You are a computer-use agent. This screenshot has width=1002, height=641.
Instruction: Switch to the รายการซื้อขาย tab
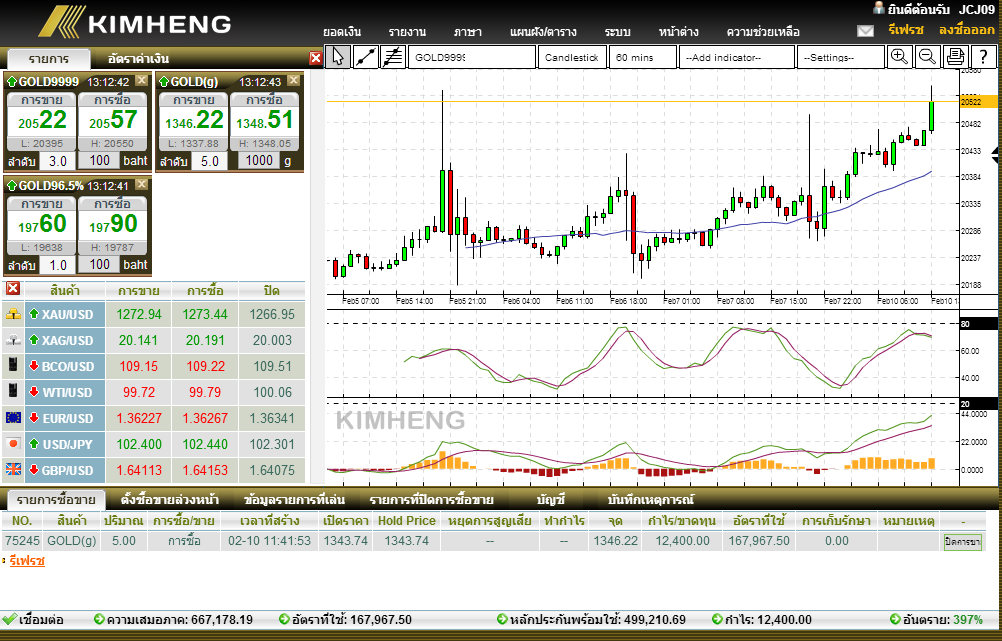tap(56, 500)
